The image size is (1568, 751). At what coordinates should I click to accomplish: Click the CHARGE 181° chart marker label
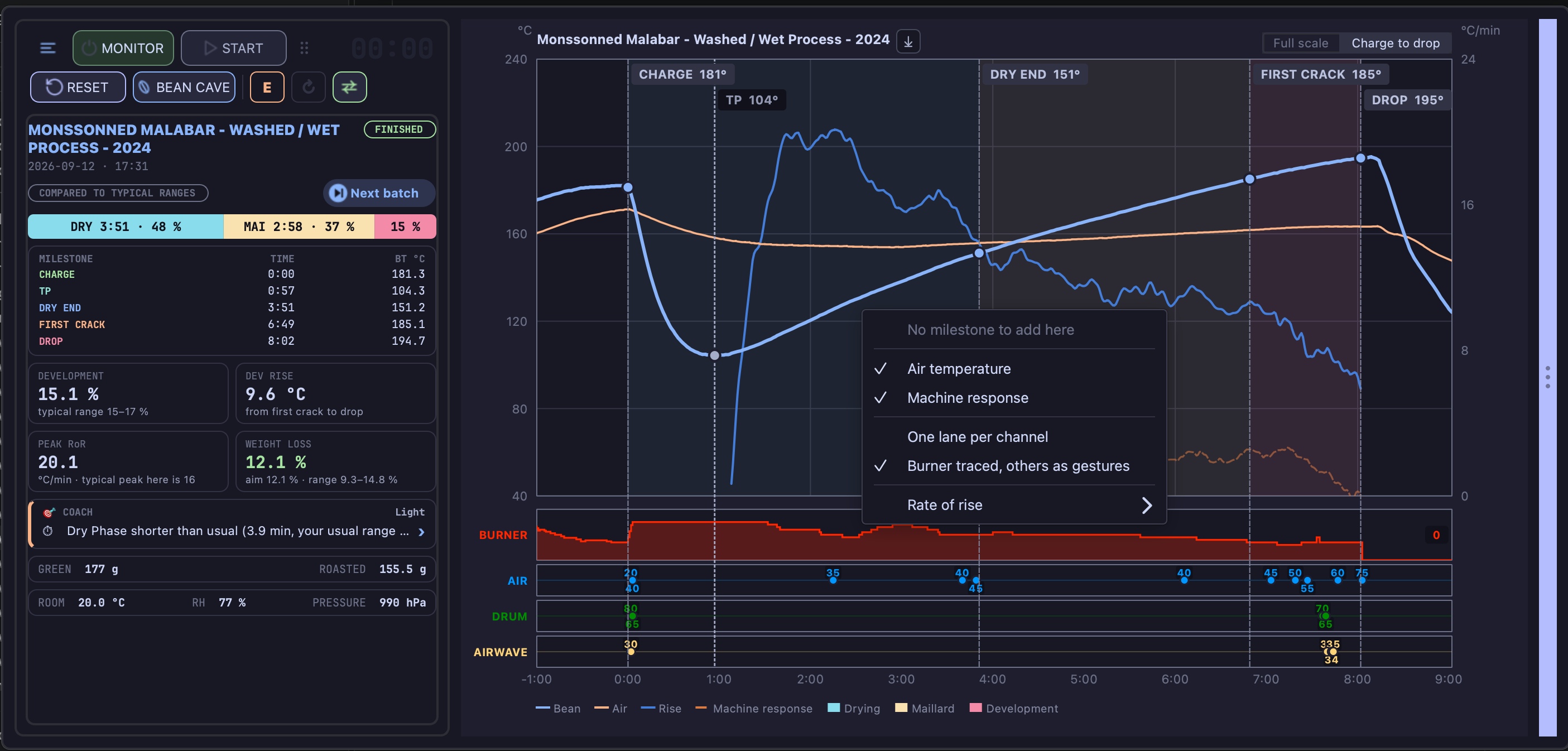coord(682,74)
